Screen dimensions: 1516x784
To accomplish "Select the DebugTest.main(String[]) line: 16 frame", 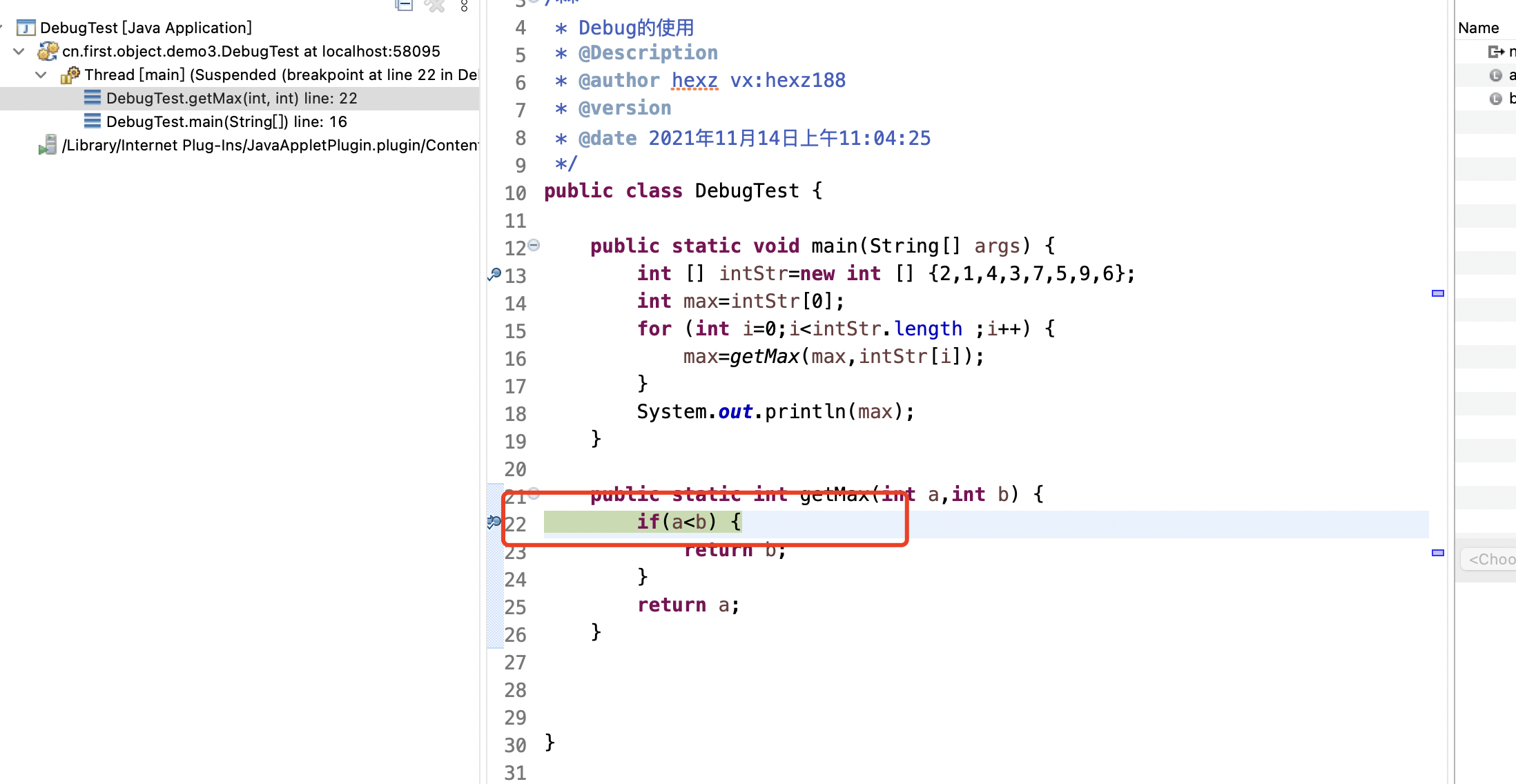I will pos(226,121).
